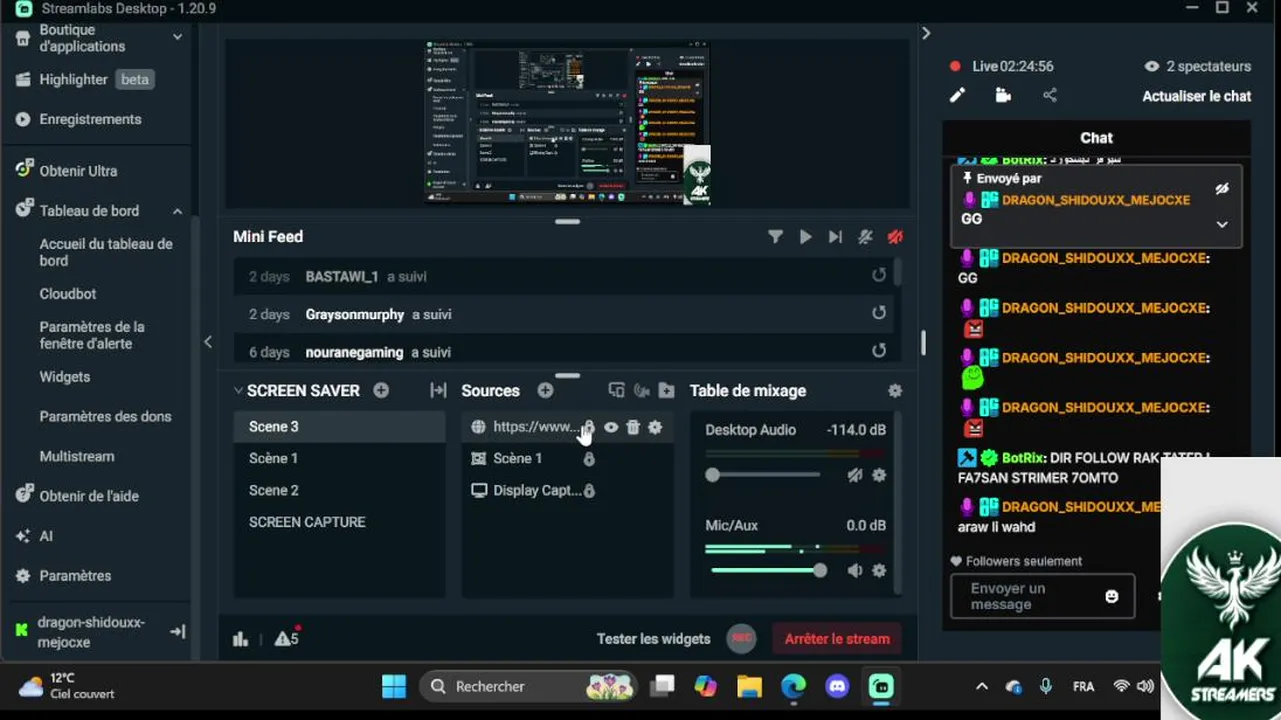
Task: Click the REC record button
Action: click(x=741, y=638)
